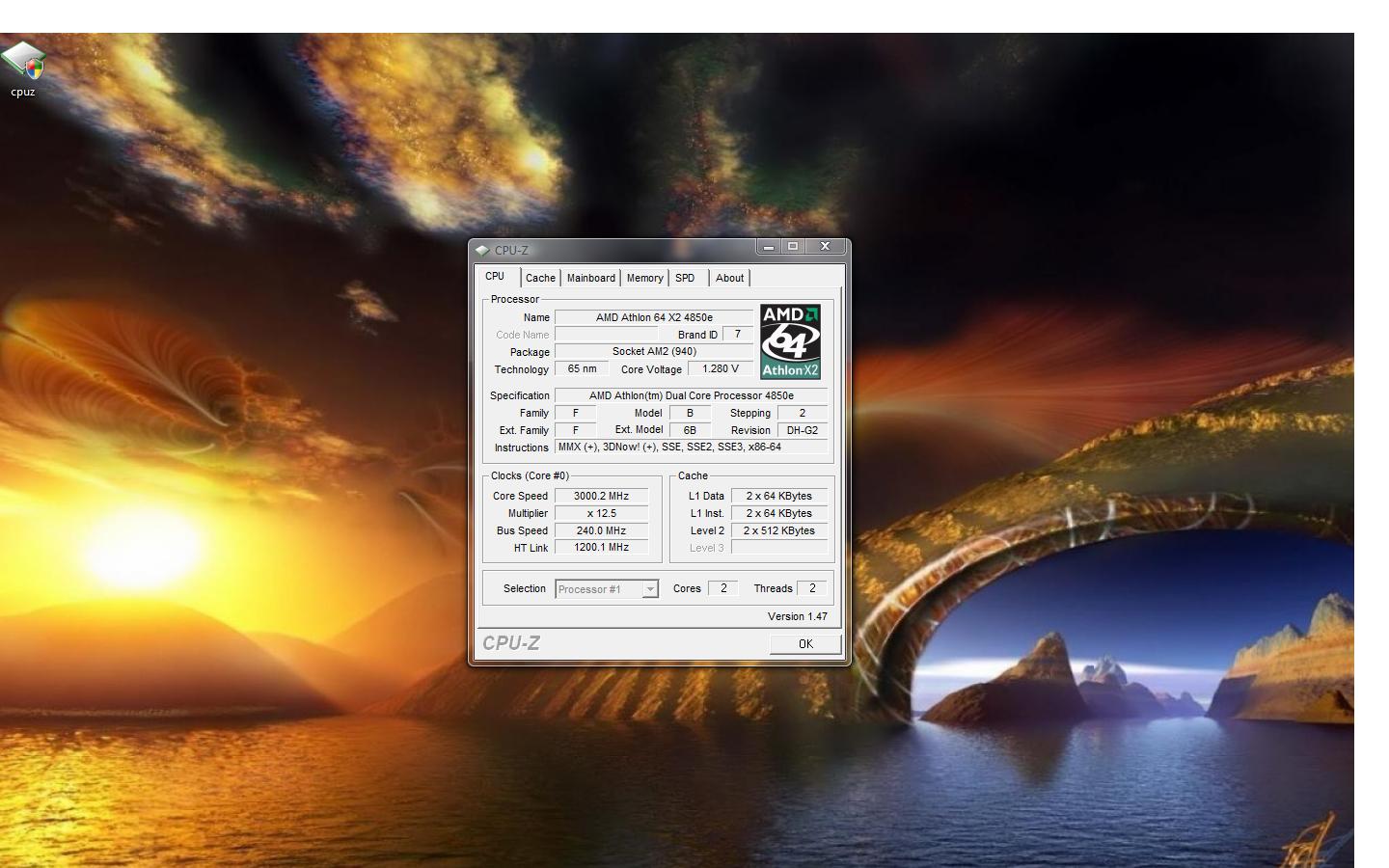
Task: Click the Multiplier value x 12.5
Action: [x=601, y=513]
